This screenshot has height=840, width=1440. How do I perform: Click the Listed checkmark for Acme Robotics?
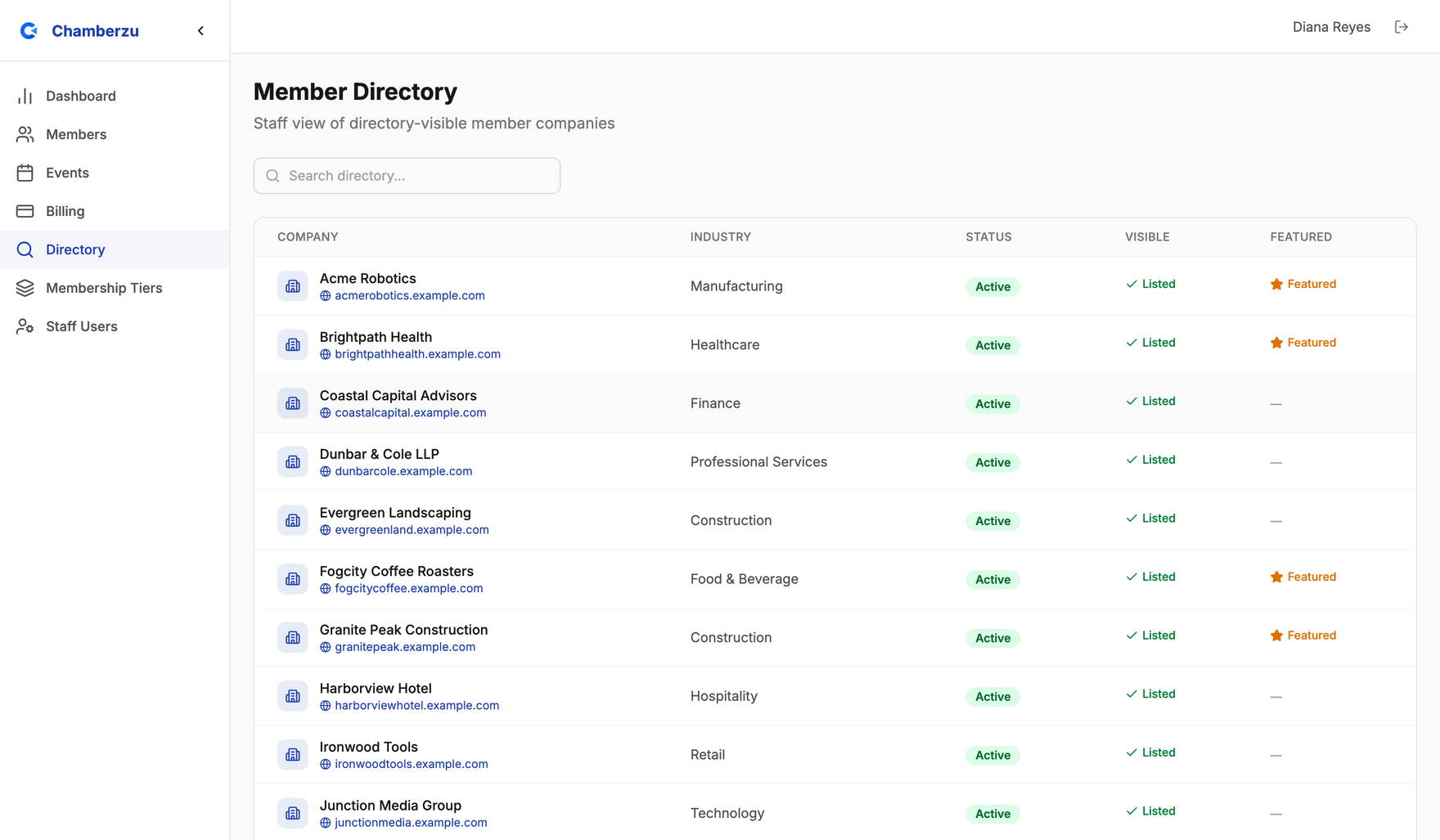[x=1132, y=284]
